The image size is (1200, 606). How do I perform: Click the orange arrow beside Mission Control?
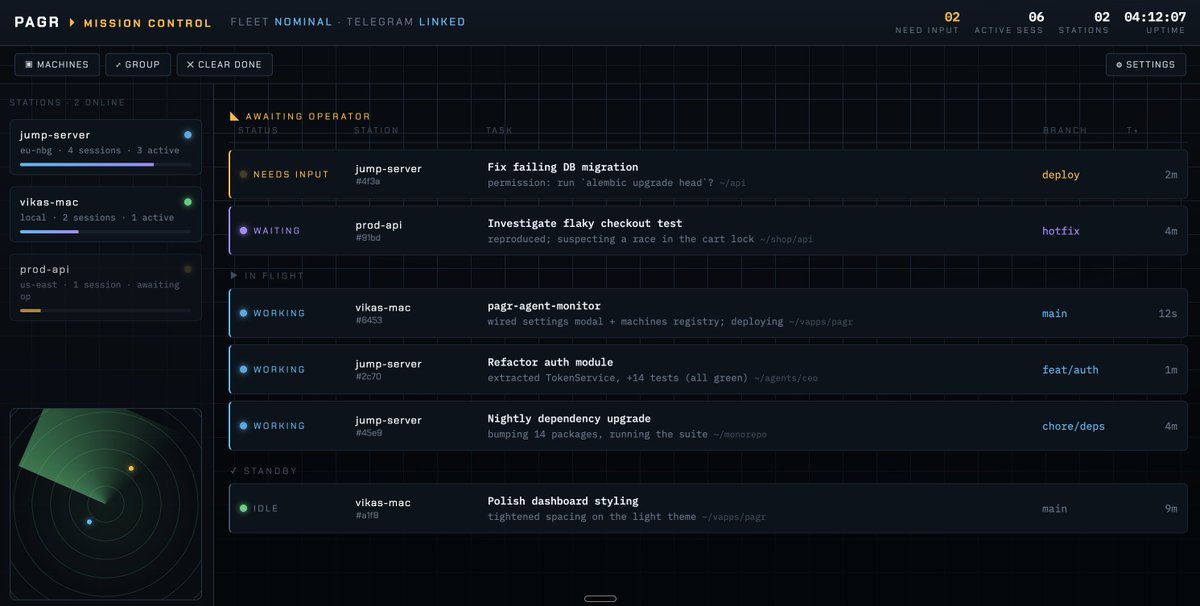[72, 22]
